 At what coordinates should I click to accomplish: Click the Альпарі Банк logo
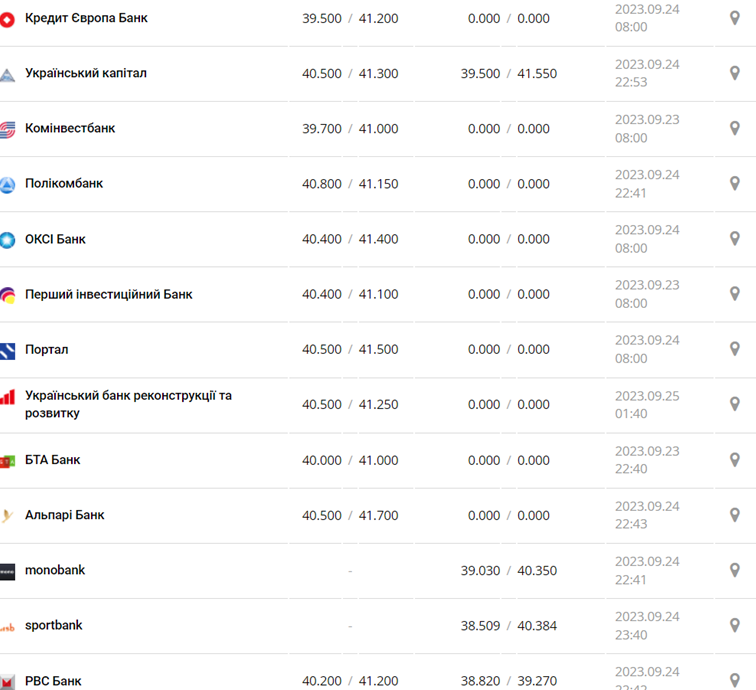click(8, 516)
